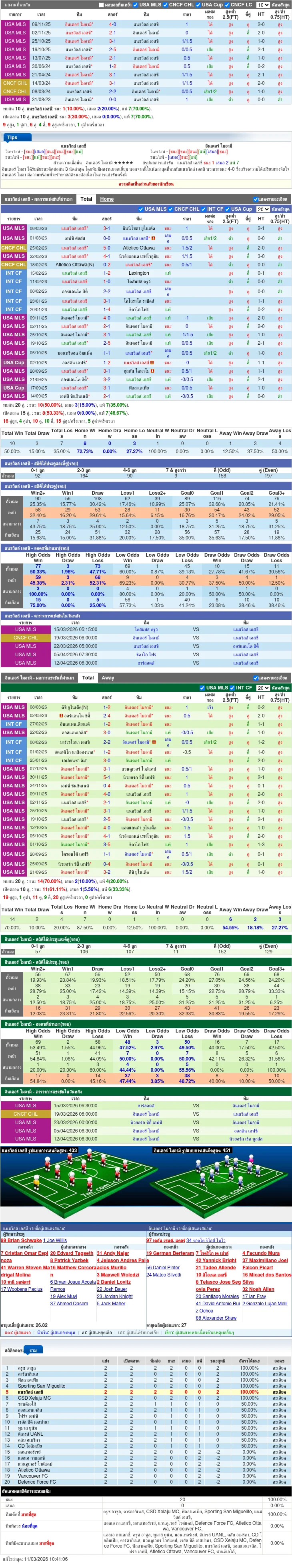Switch to the Home tab
This screenshot has width=292, height=1568.
(106, 199)
